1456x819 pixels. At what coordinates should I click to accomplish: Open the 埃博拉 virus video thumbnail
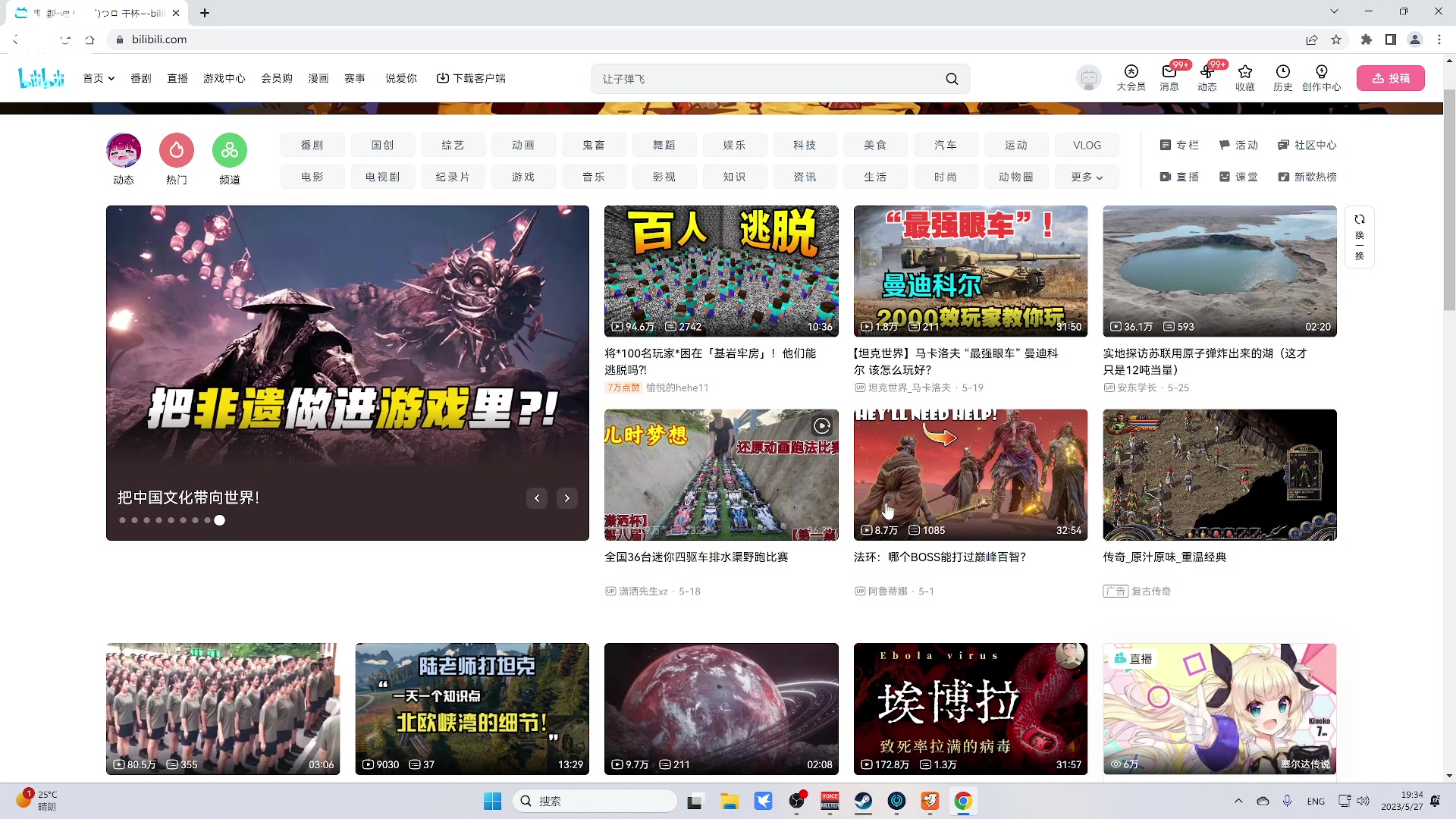point(971,708)
